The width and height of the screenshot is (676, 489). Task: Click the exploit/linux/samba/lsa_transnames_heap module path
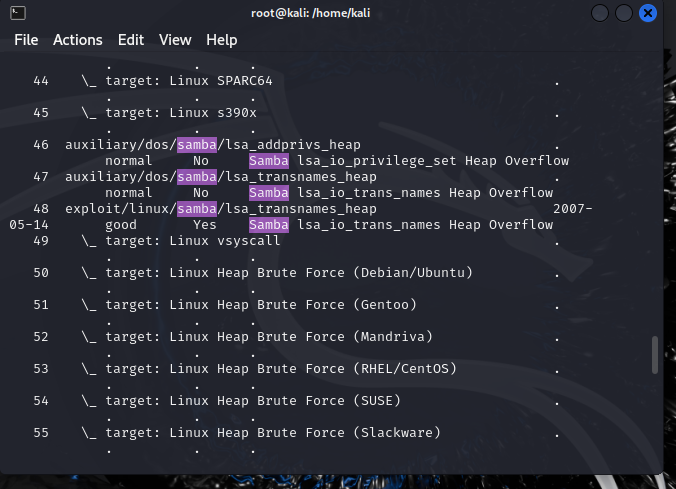coord(220,209)
